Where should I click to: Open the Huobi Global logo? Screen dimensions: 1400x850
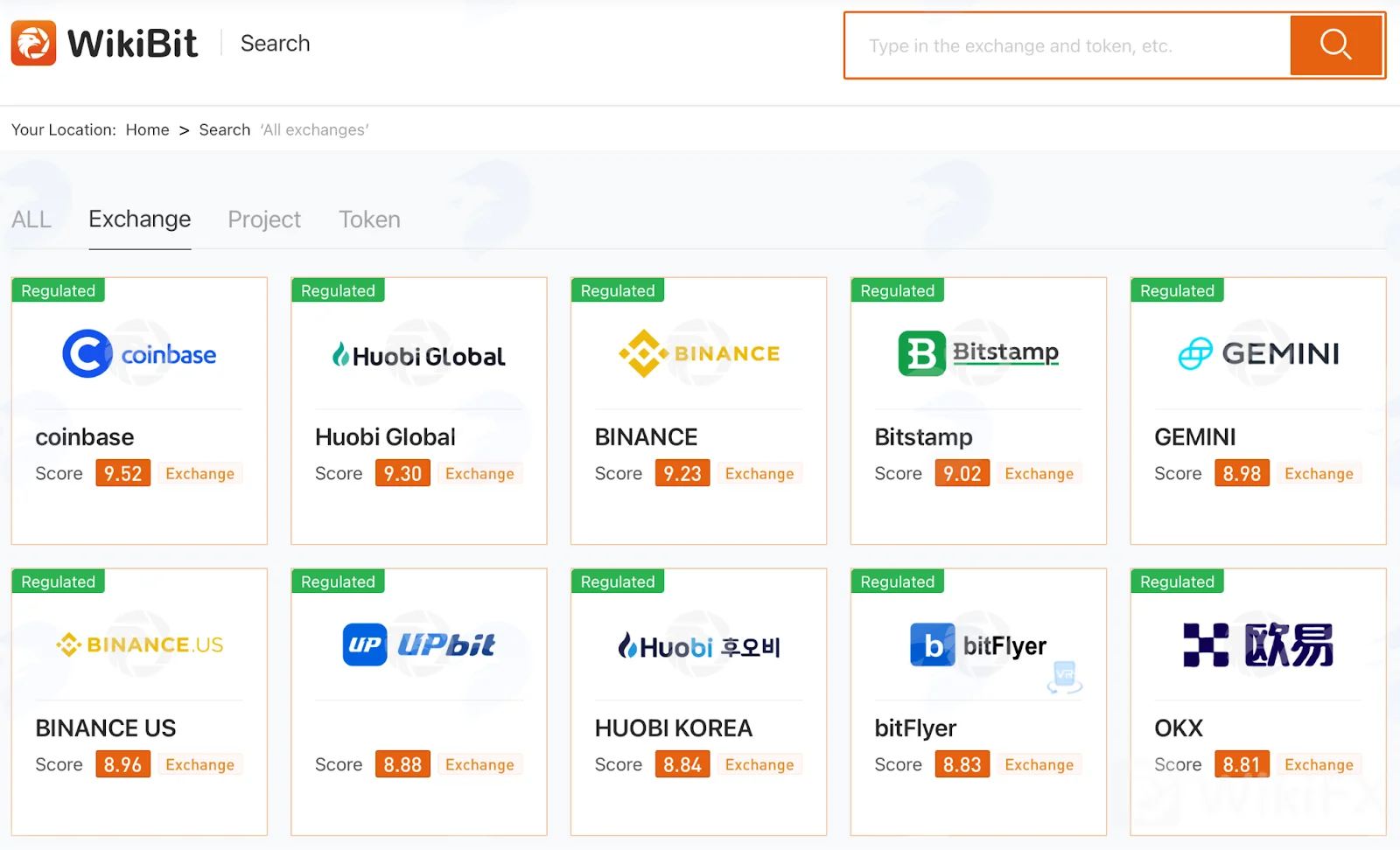418,355
